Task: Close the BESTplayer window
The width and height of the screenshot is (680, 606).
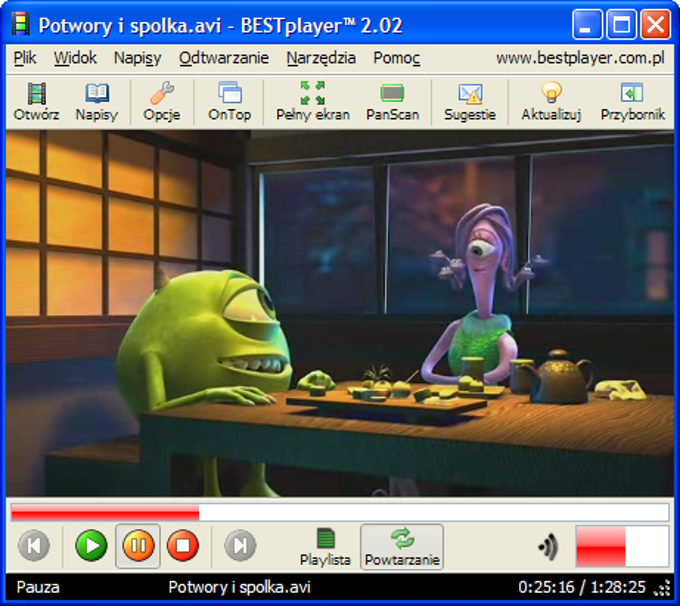Action: coord(655,25)
